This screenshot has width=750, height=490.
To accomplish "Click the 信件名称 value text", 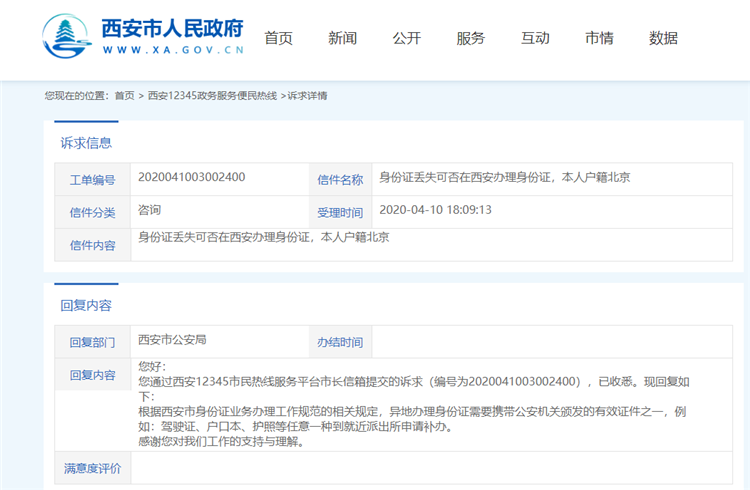I will [x=503, y=178].
